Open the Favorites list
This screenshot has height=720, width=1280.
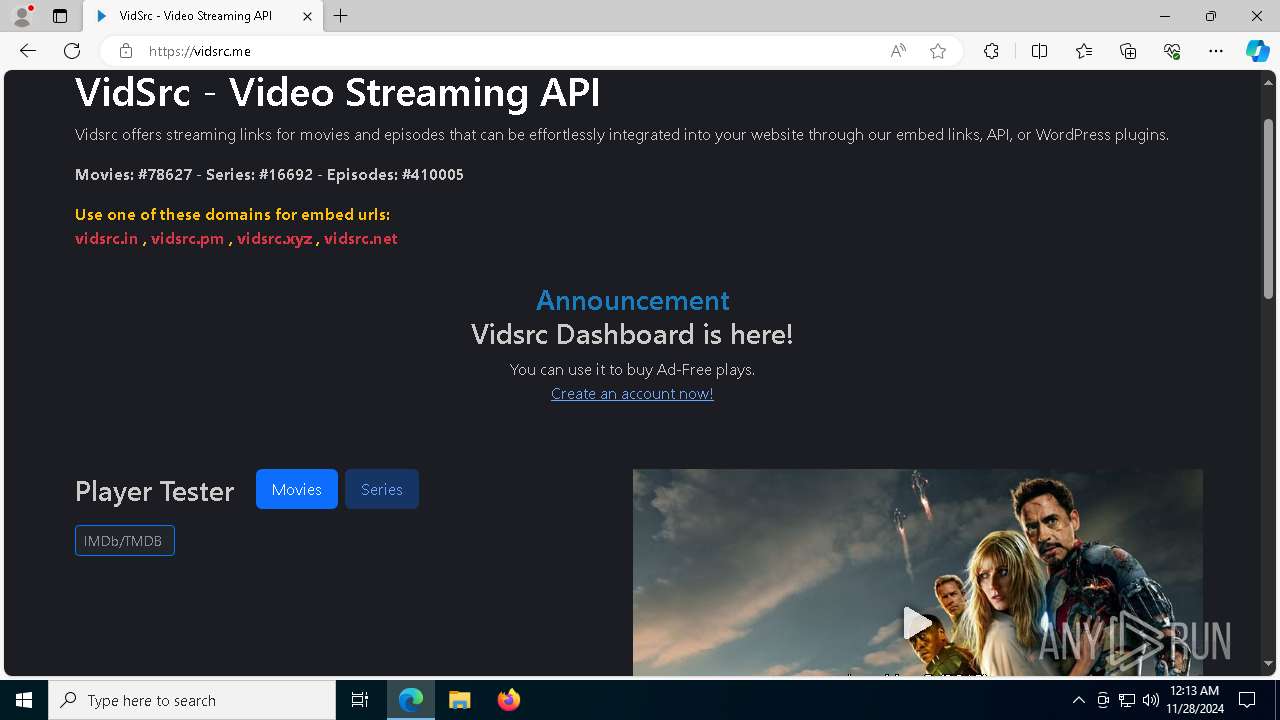[x=1084, y=51]
